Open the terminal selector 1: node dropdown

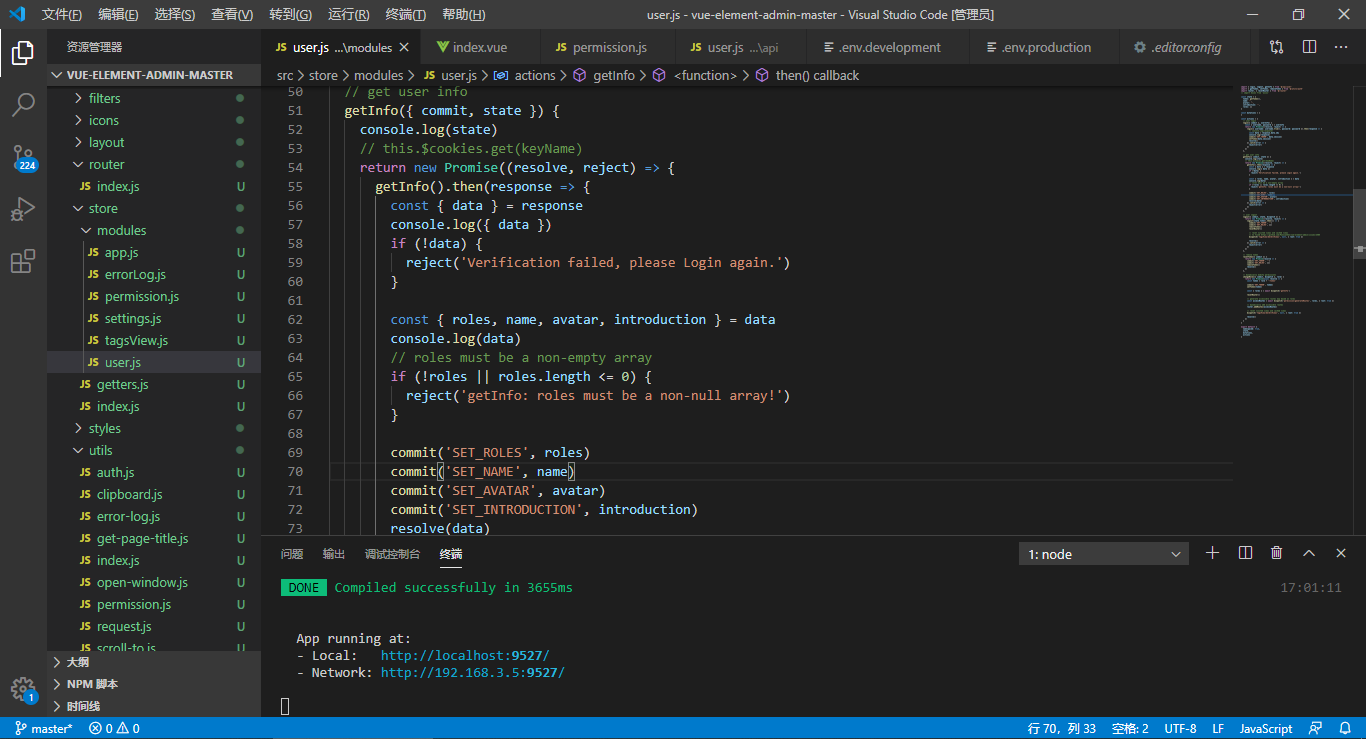point(1104,554)
